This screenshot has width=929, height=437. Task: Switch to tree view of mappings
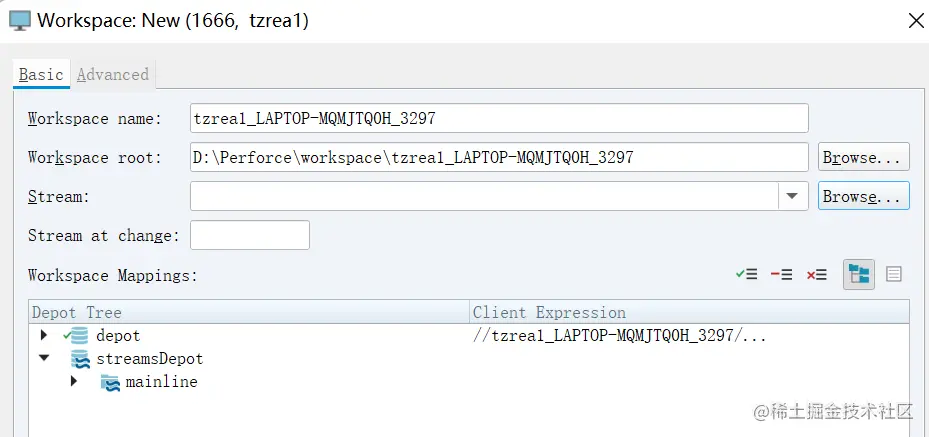[858, 274]
